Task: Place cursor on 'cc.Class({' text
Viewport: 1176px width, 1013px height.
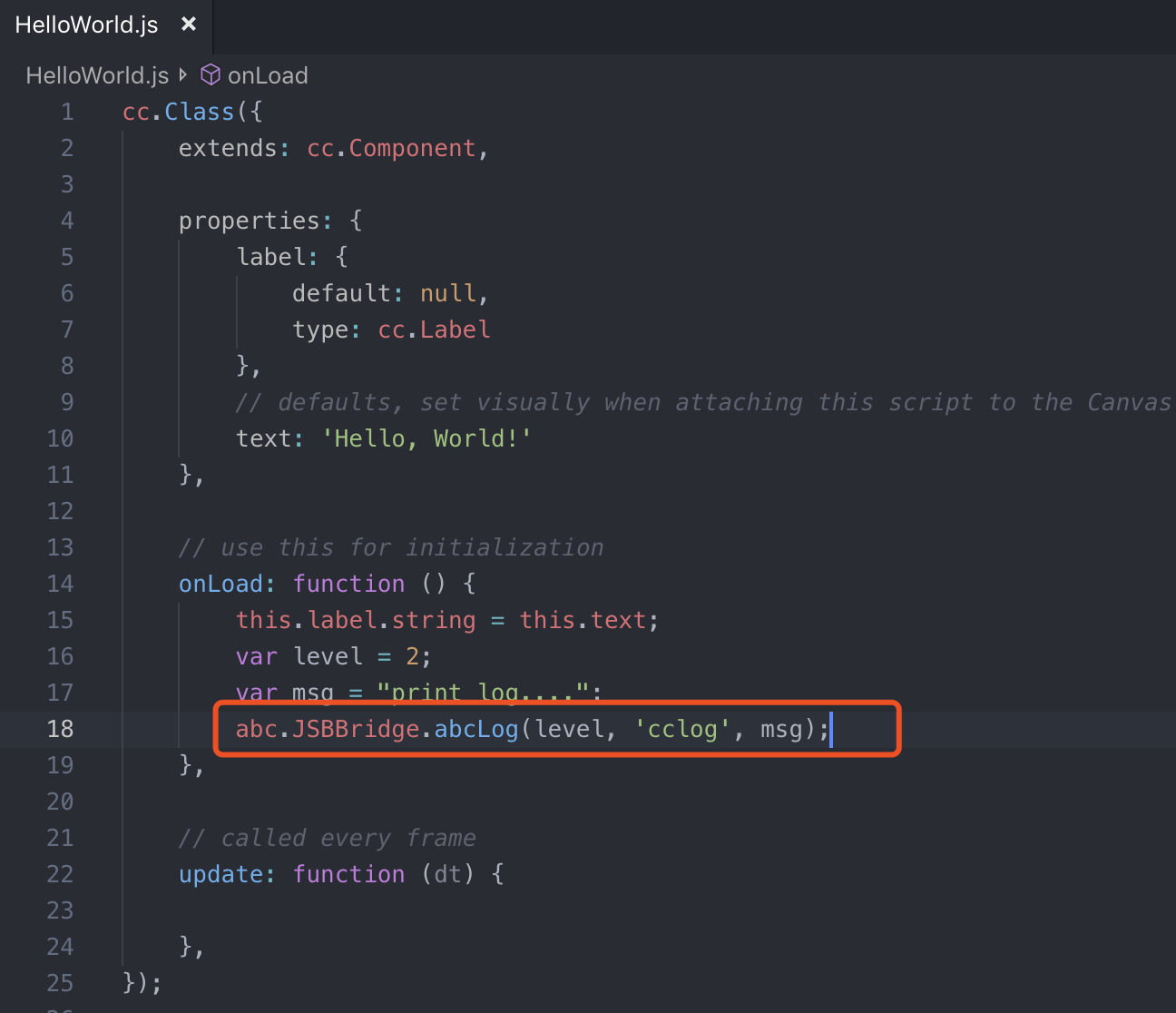Action: [x=193, y=112]
